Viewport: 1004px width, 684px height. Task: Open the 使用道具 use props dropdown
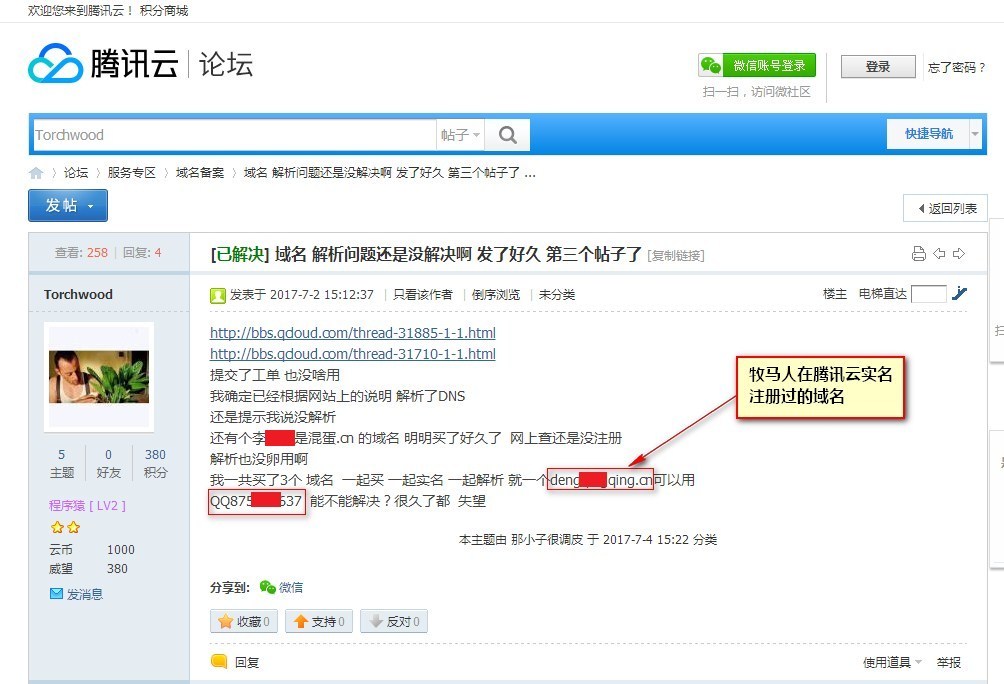tap(892, 662)
